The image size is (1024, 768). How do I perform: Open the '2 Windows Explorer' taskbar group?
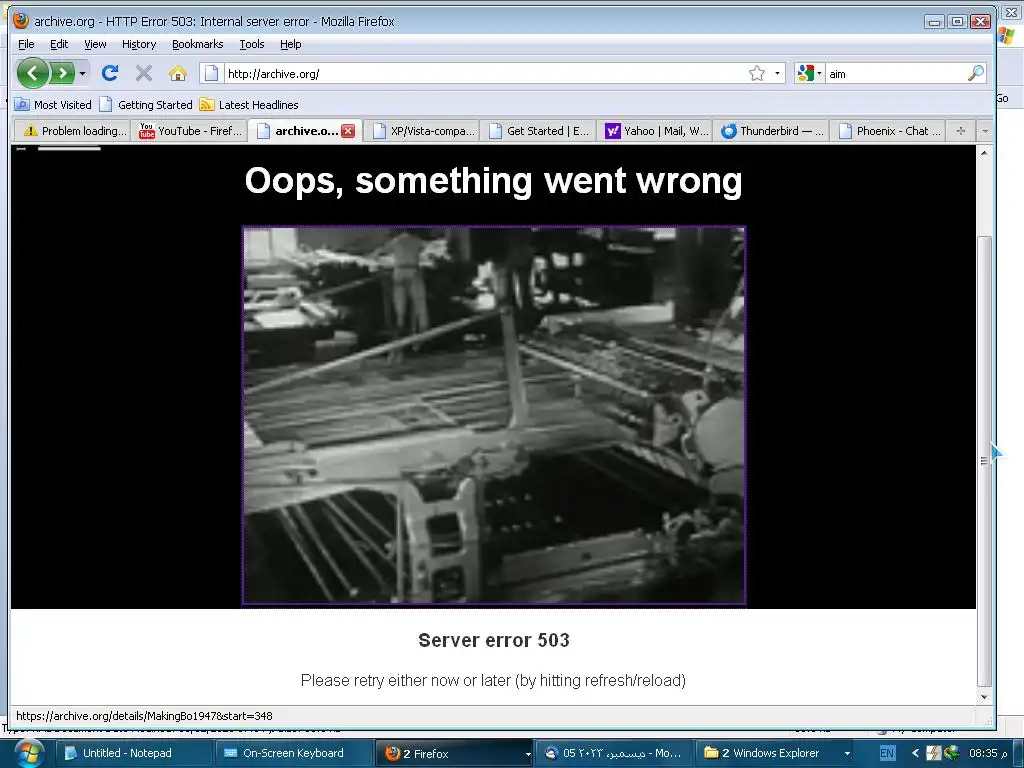774,753
